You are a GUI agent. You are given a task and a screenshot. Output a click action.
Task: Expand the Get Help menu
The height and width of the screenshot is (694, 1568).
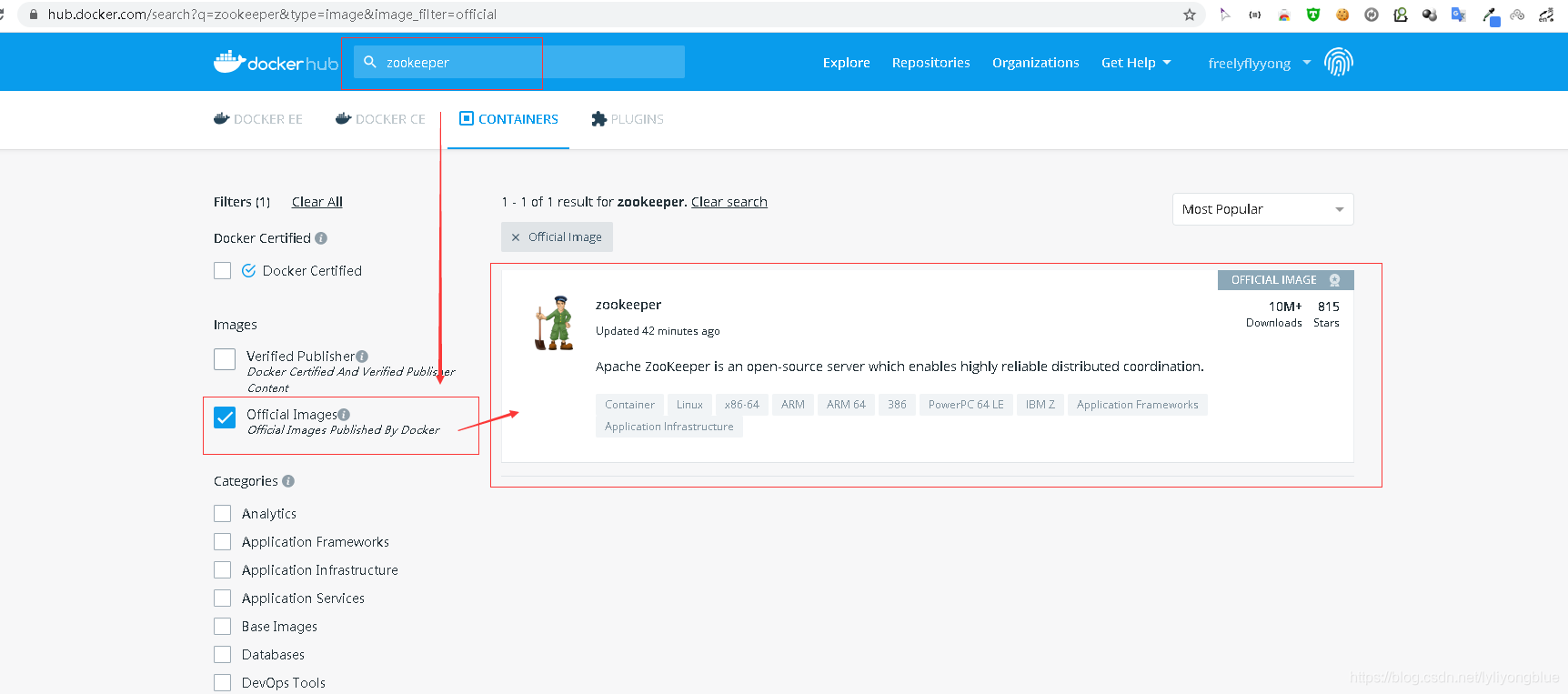point(1136,63)
